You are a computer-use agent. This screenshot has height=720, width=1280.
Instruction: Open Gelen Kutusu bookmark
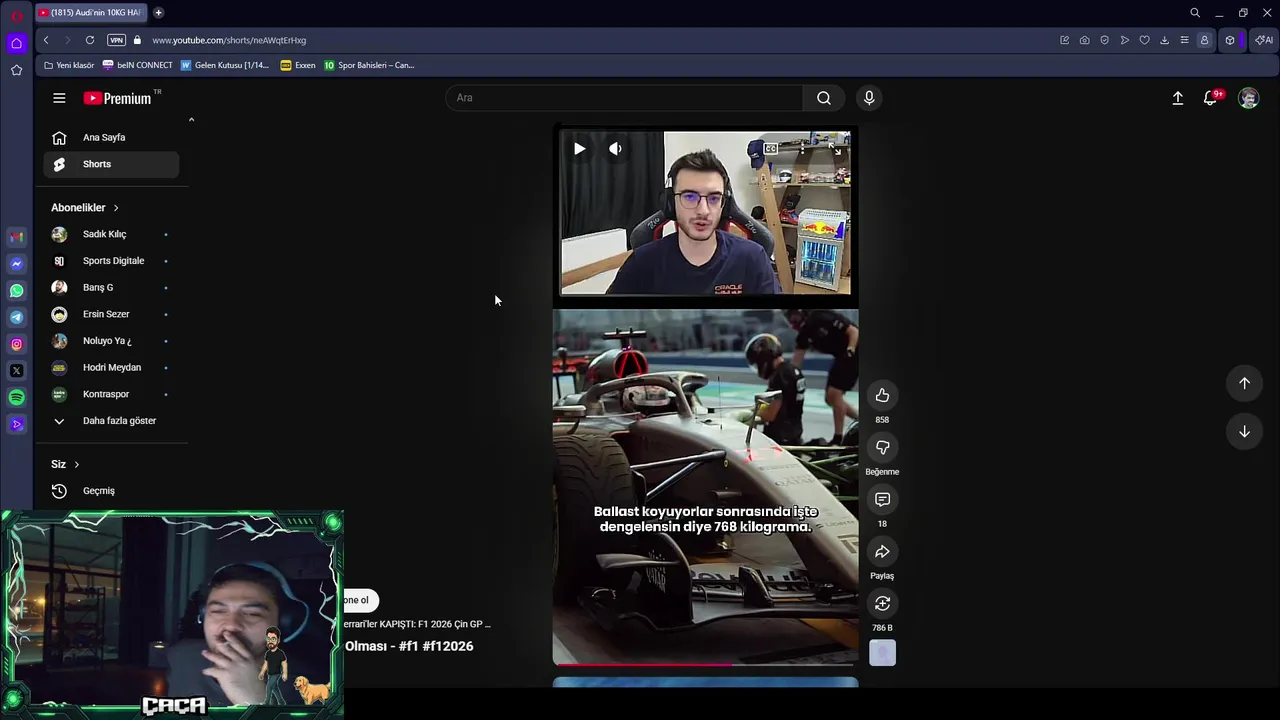point(225,65)
